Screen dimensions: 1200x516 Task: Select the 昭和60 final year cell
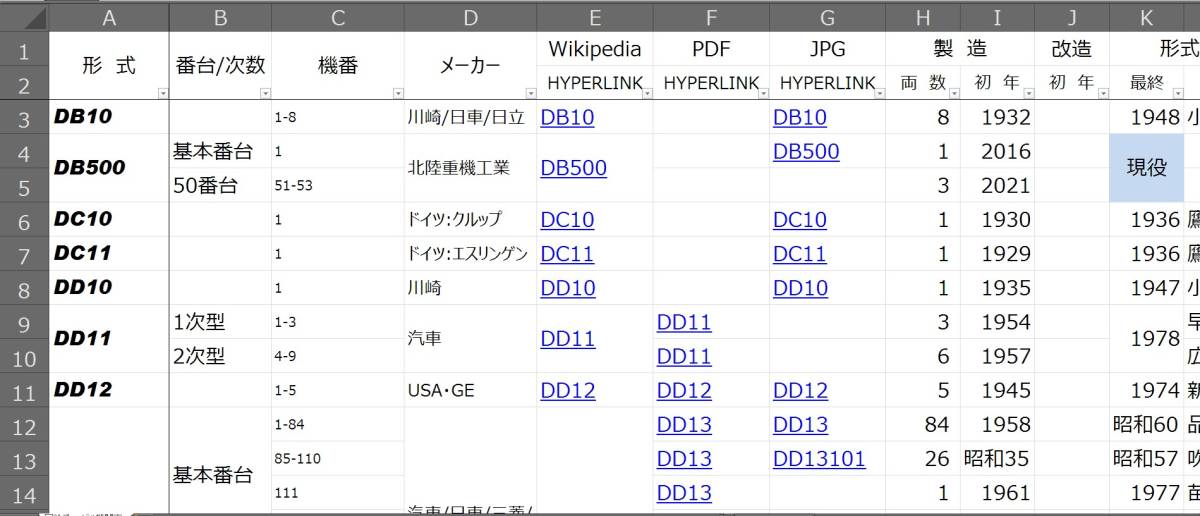pyautogui.click(x=1147, y=425)
